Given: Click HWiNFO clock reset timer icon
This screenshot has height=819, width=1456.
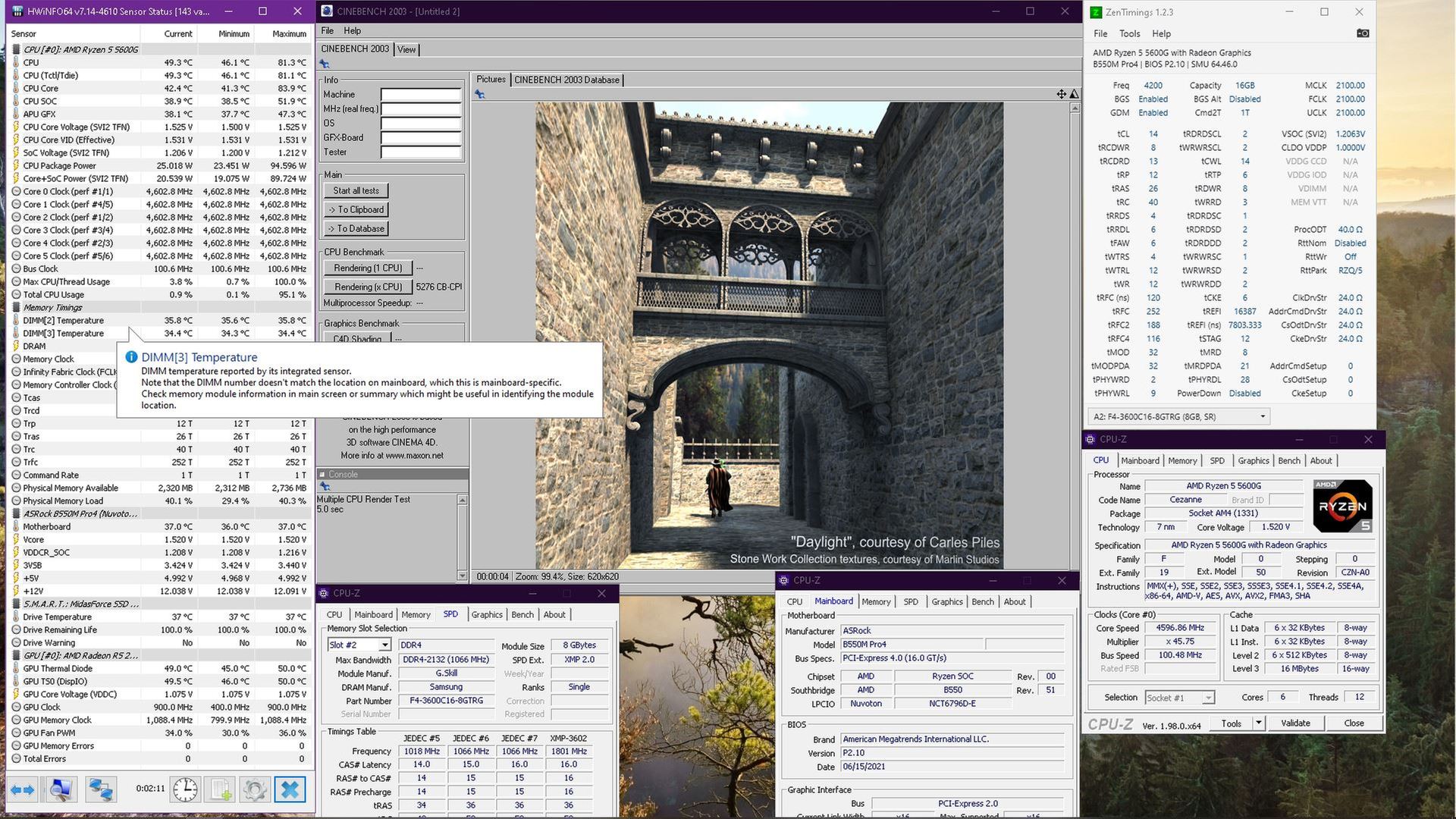Looking at the screenshot, I should coord(185,789).
